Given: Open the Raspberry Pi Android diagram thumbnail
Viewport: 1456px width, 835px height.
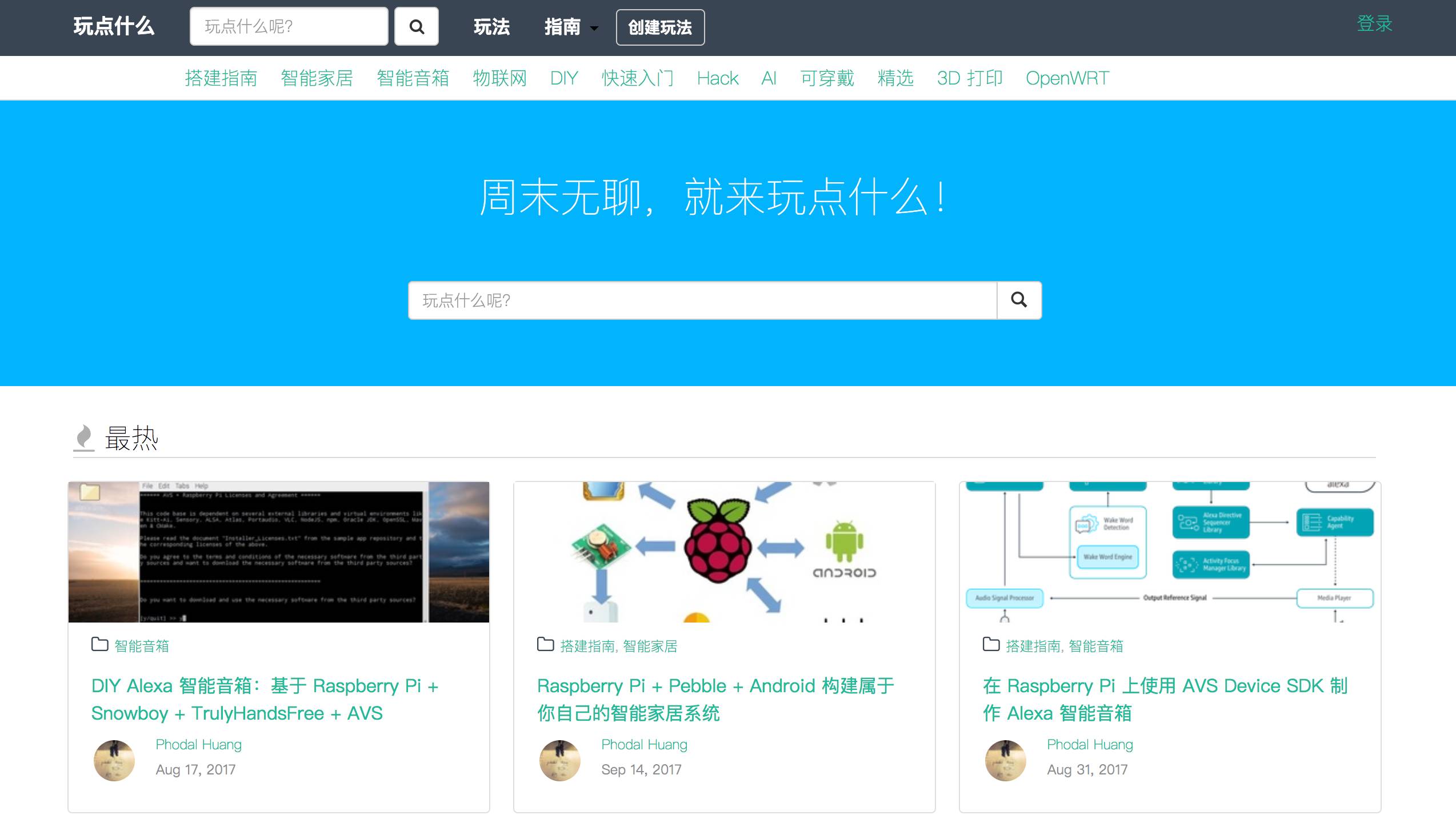Looking at the screenshot, I should [724, 552].
